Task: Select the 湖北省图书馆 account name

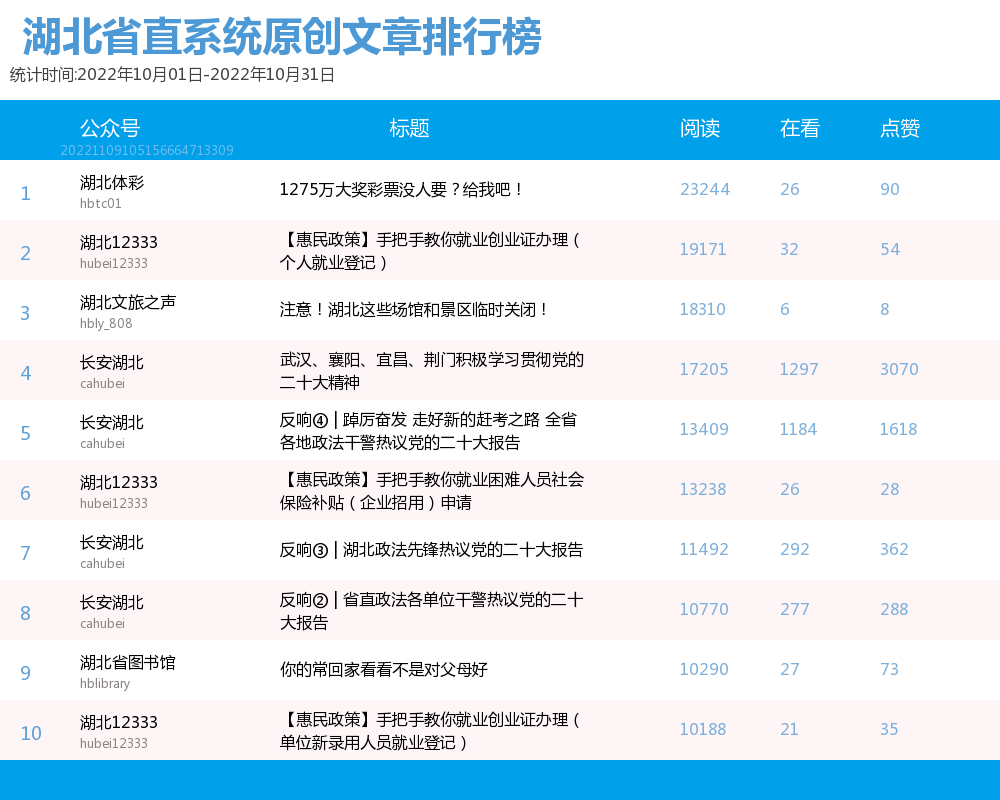Action: 128,662
